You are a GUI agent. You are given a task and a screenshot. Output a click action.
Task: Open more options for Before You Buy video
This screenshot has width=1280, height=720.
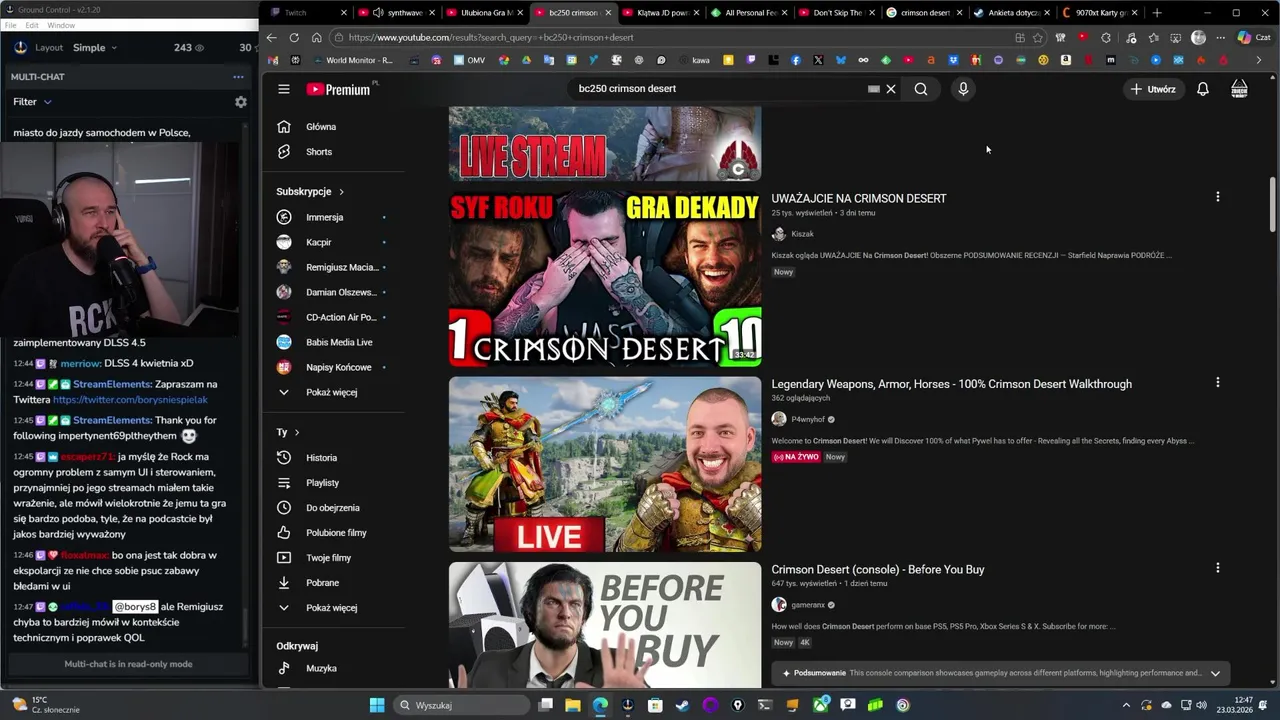pyautogui.click(x=1217, y=568)
